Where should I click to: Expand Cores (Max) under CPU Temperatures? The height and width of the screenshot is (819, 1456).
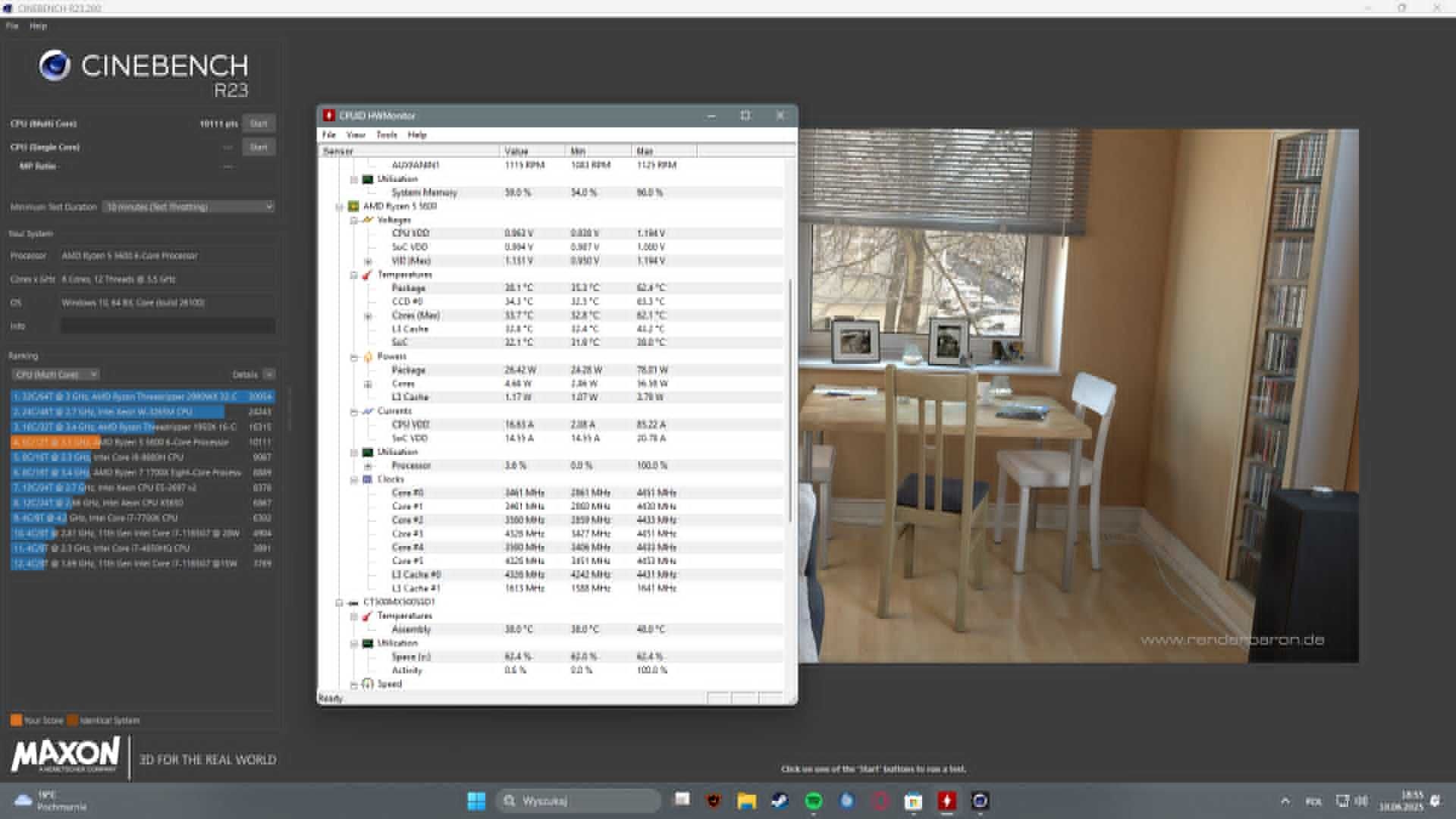coord(368,315)
